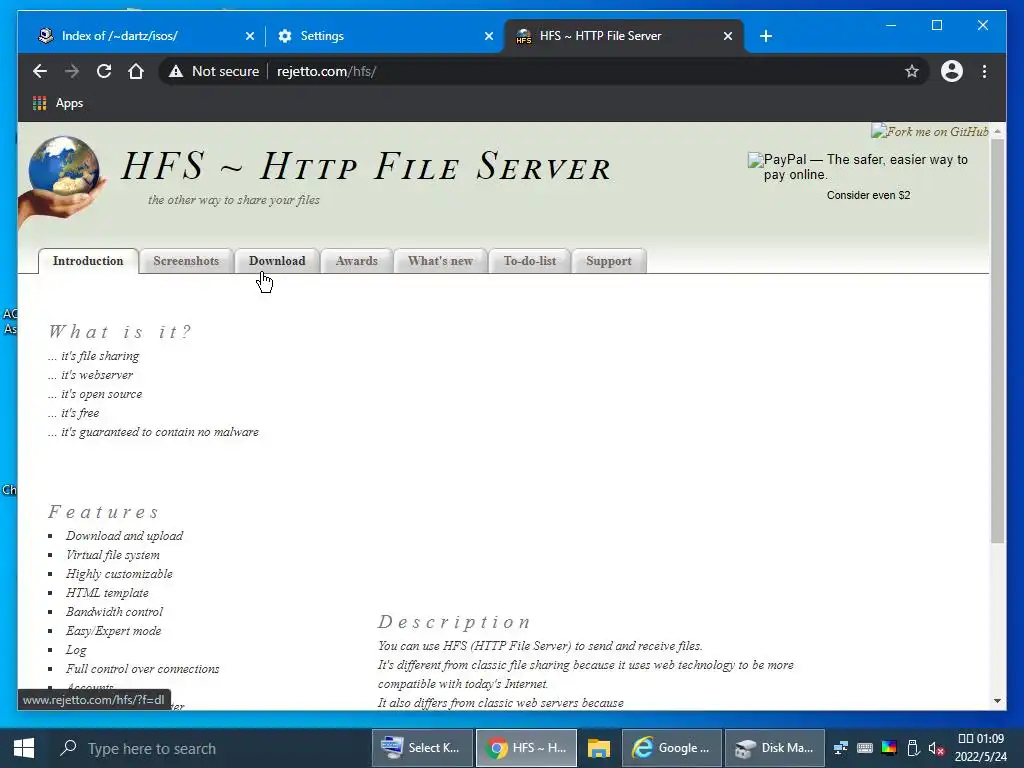
Task: Click the HFS Chrome taskbar button
Action: (526, 748)
